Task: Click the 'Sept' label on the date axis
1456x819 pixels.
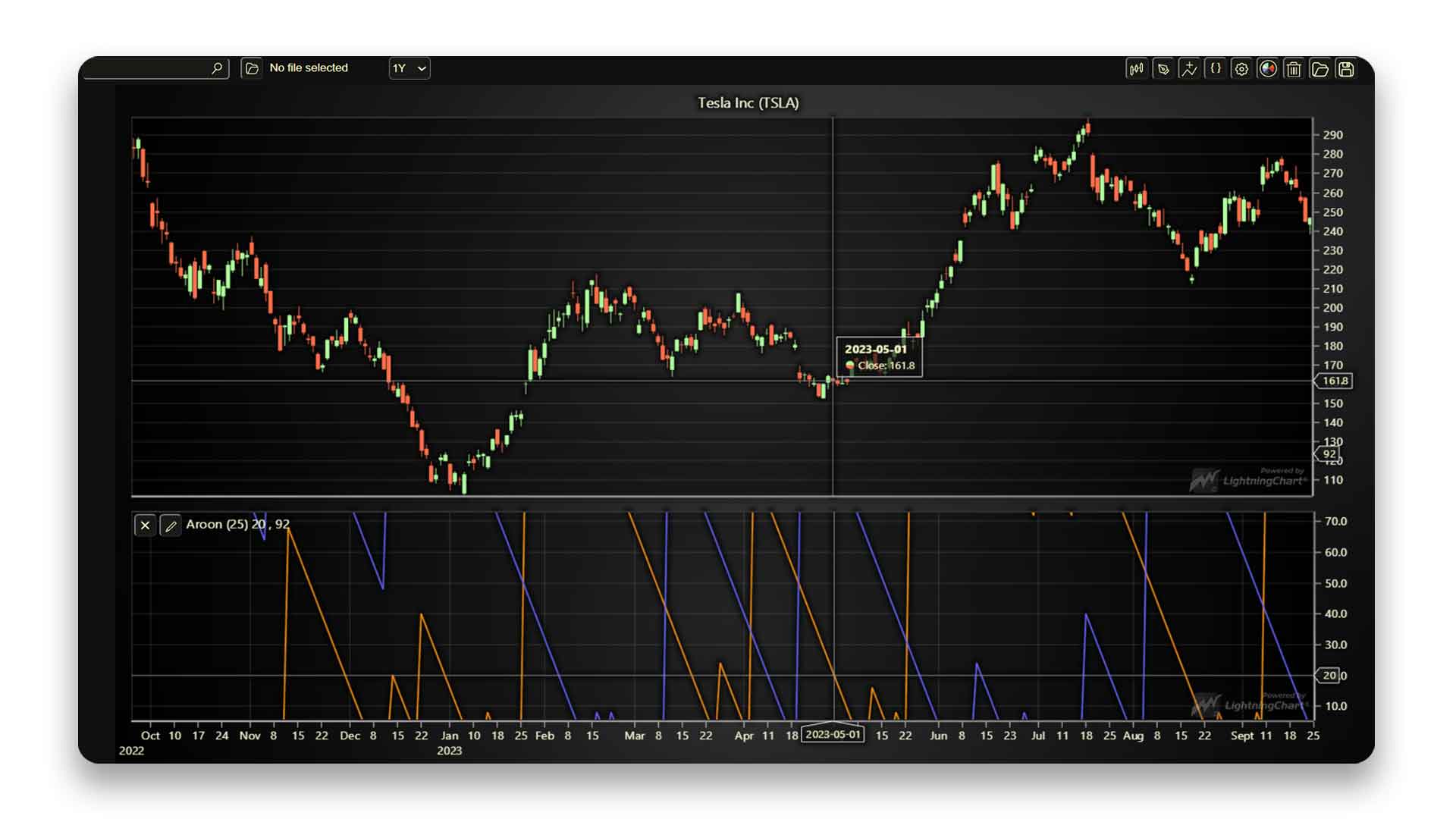Action: [x=1242, y=736]
